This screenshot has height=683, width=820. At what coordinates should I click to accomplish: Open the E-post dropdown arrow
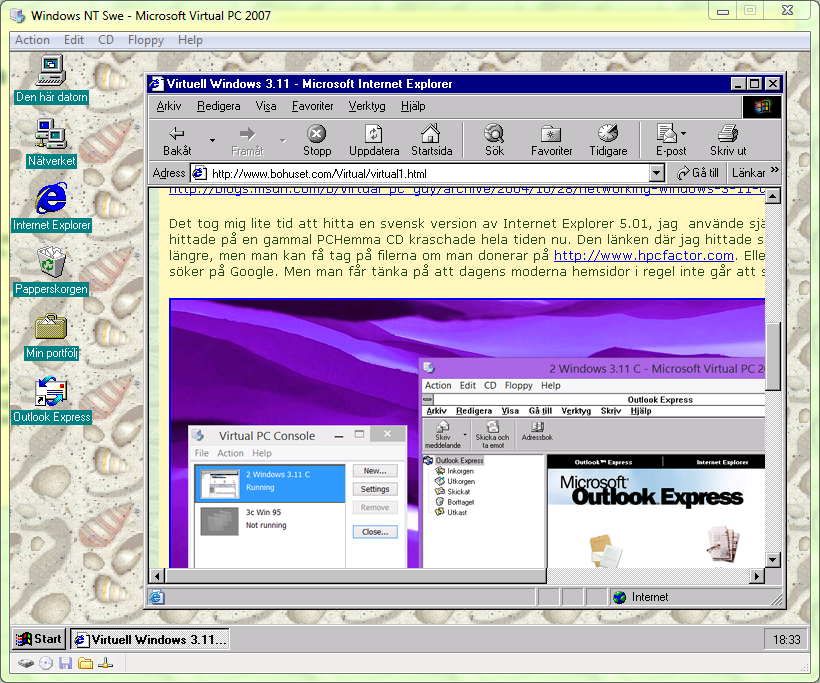click(684, 133)
